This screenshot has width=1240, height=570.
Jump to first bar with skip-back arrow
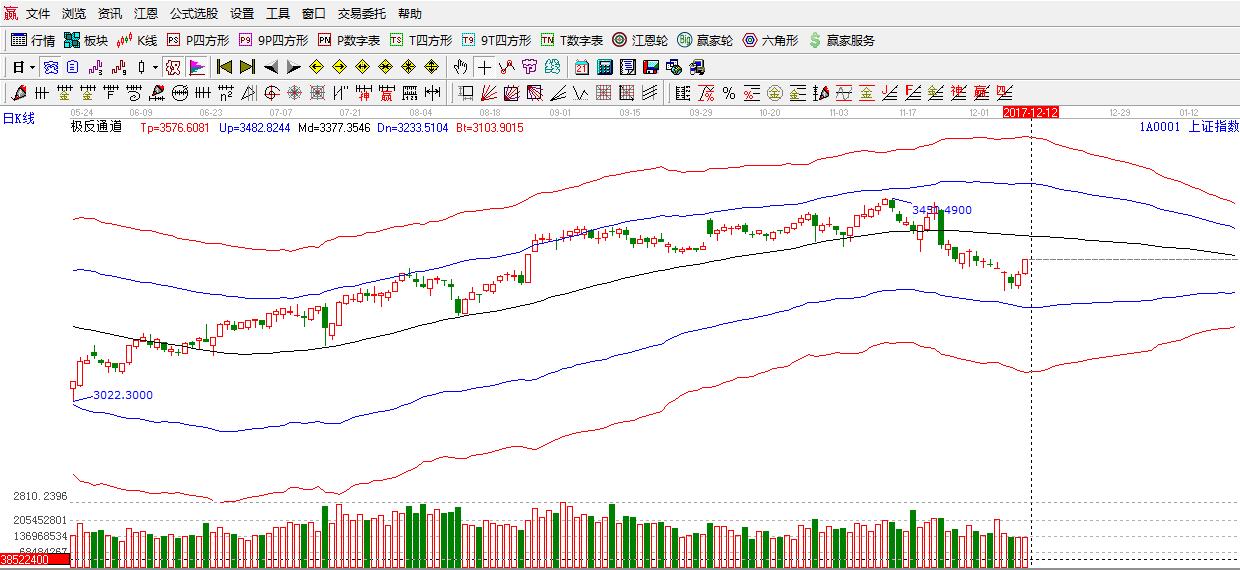[x=224, y=68]
